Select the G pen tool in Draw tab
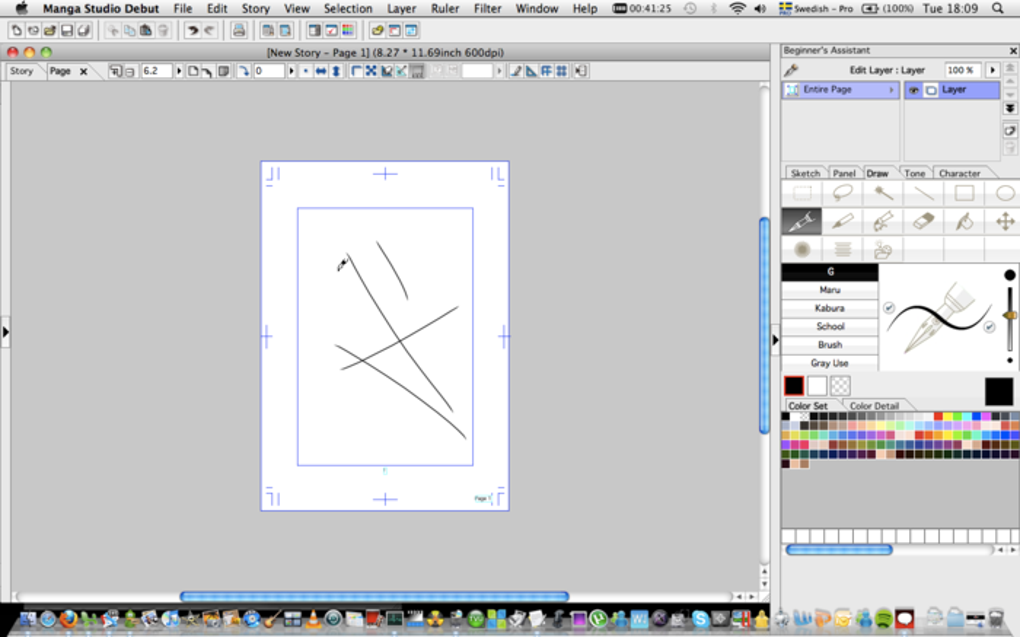Screen dimensions: 1020x637 click(x=801, y=222)
